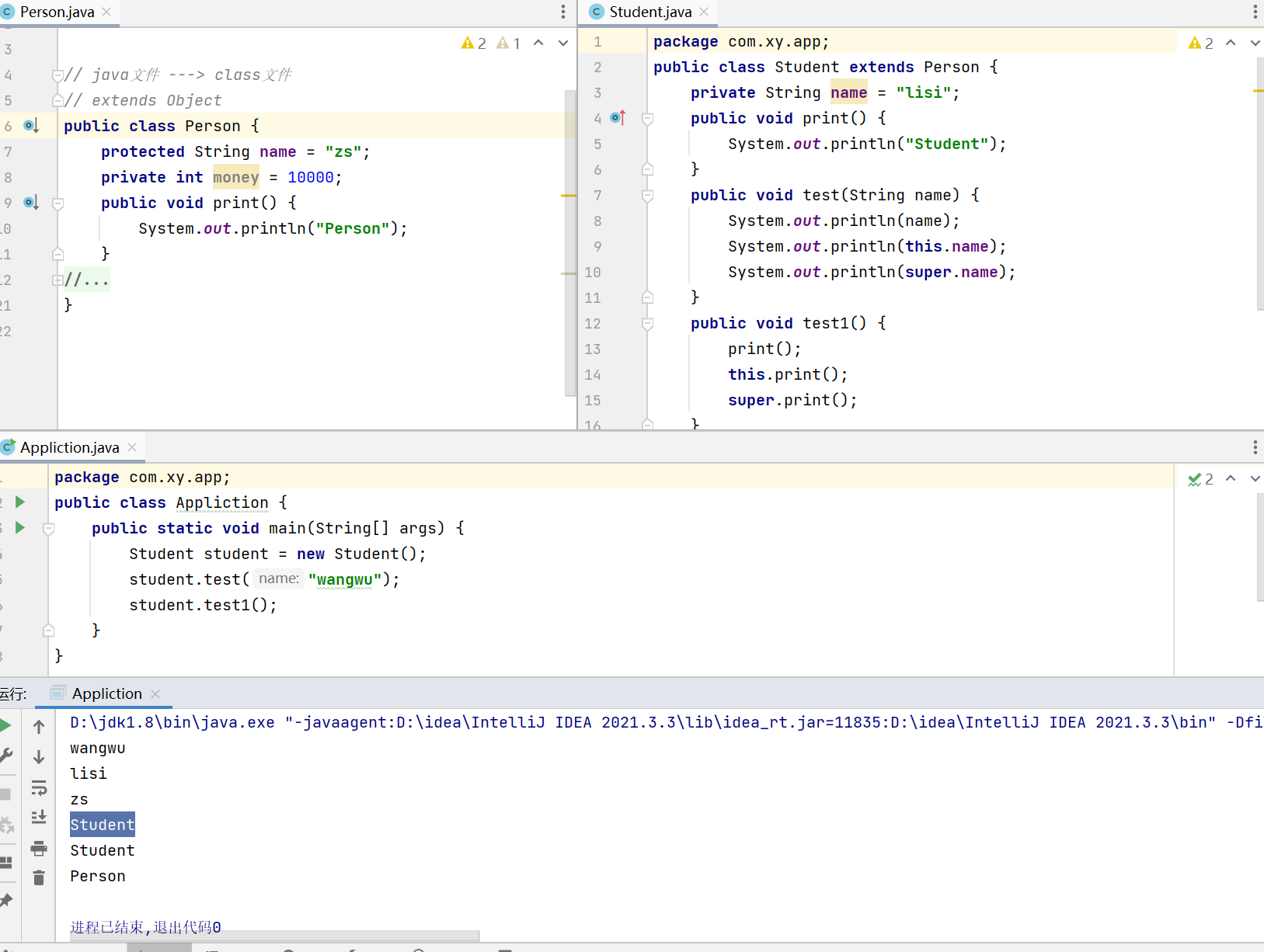The width and height of the screenshot is (1264, 952).
Task: Expand the folded //... region in Person.java
Action: coord(57,280)
